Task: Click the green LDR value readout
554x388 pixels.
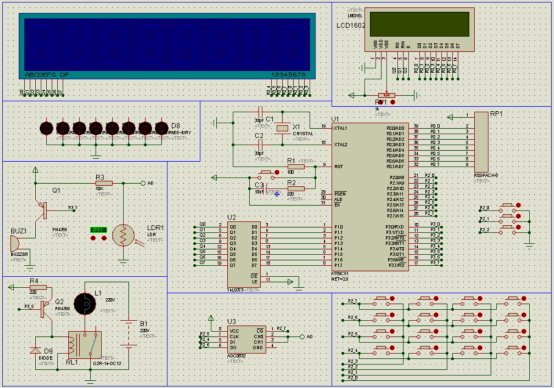Action: click(x=99, y=230)
